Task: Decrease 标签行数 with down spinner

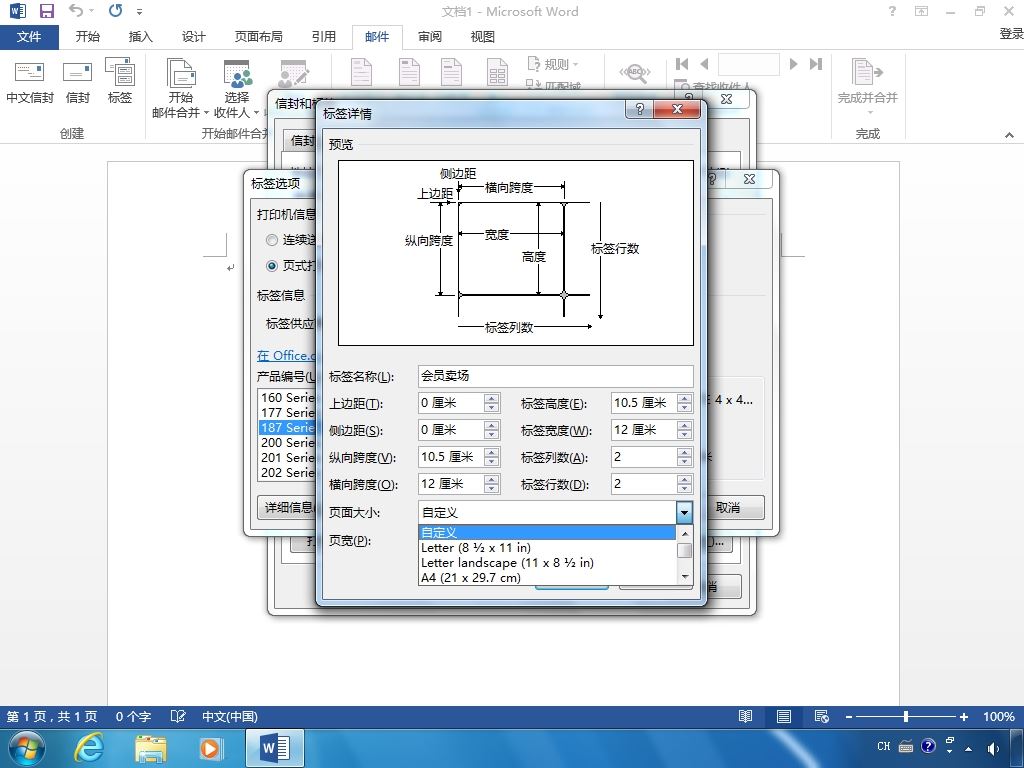Action: click(x=684, y=488)
